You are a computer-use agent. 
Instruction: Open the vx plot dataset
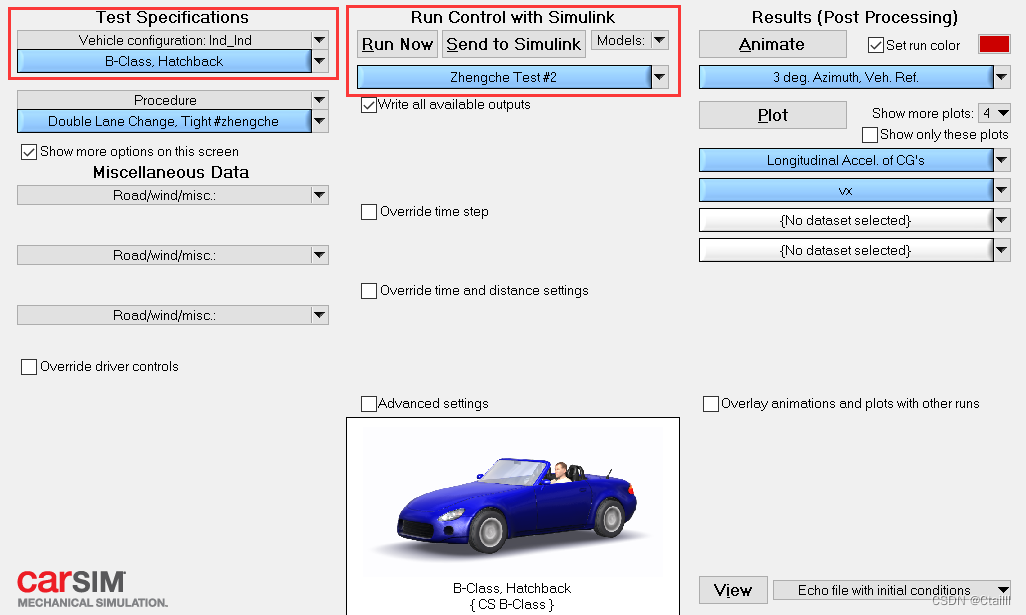(846, 190)
